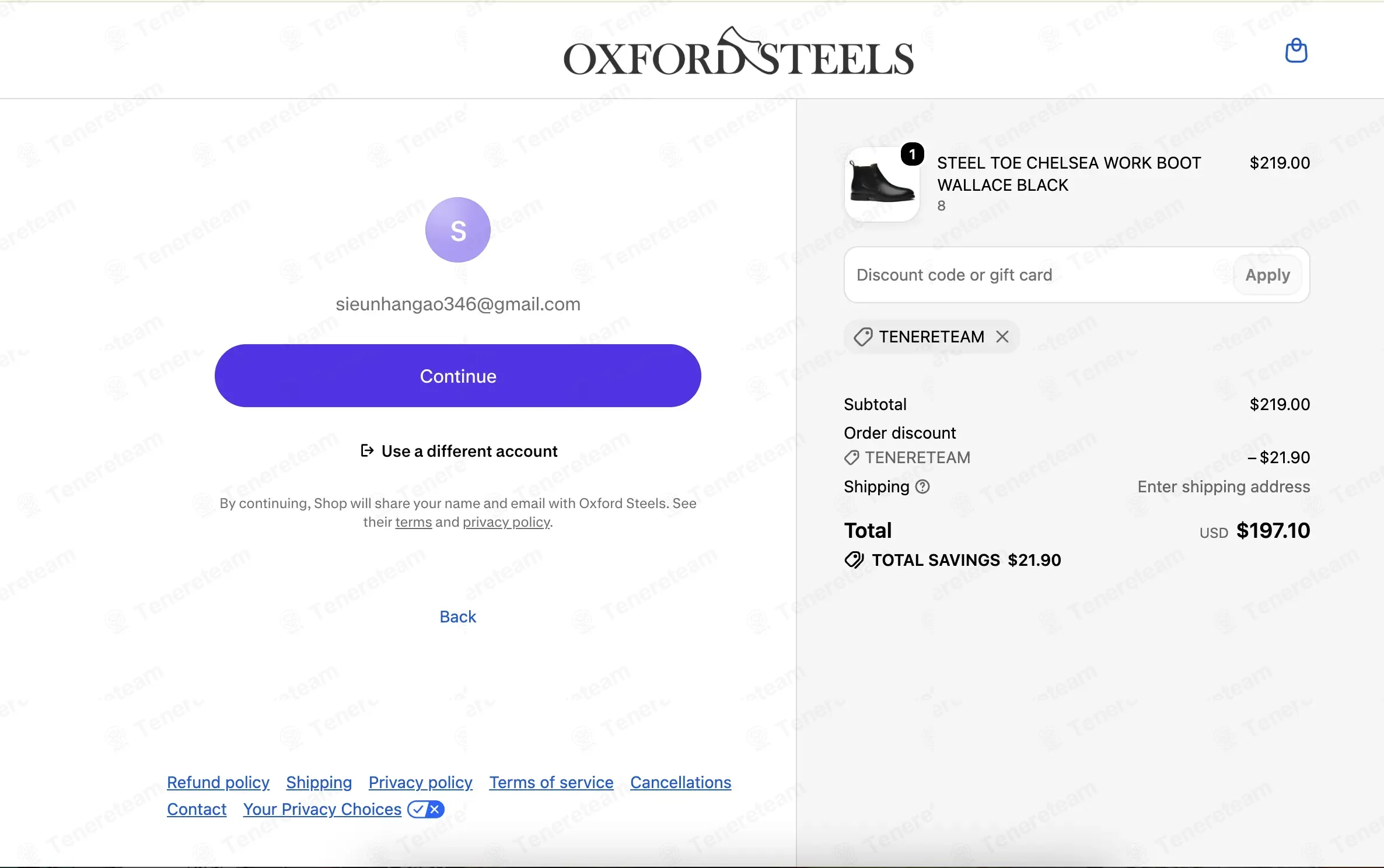
Task: Click the sign-out icon beside Use a different account
Action: (x=367, y=450)
